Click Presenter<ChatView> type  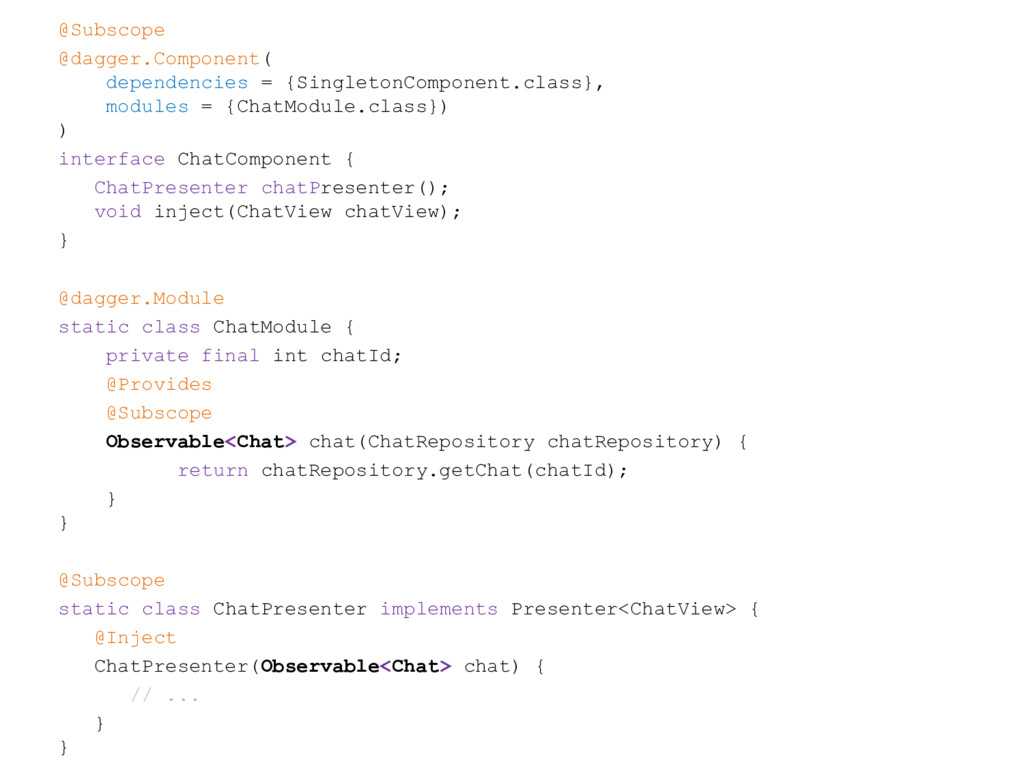624,609
